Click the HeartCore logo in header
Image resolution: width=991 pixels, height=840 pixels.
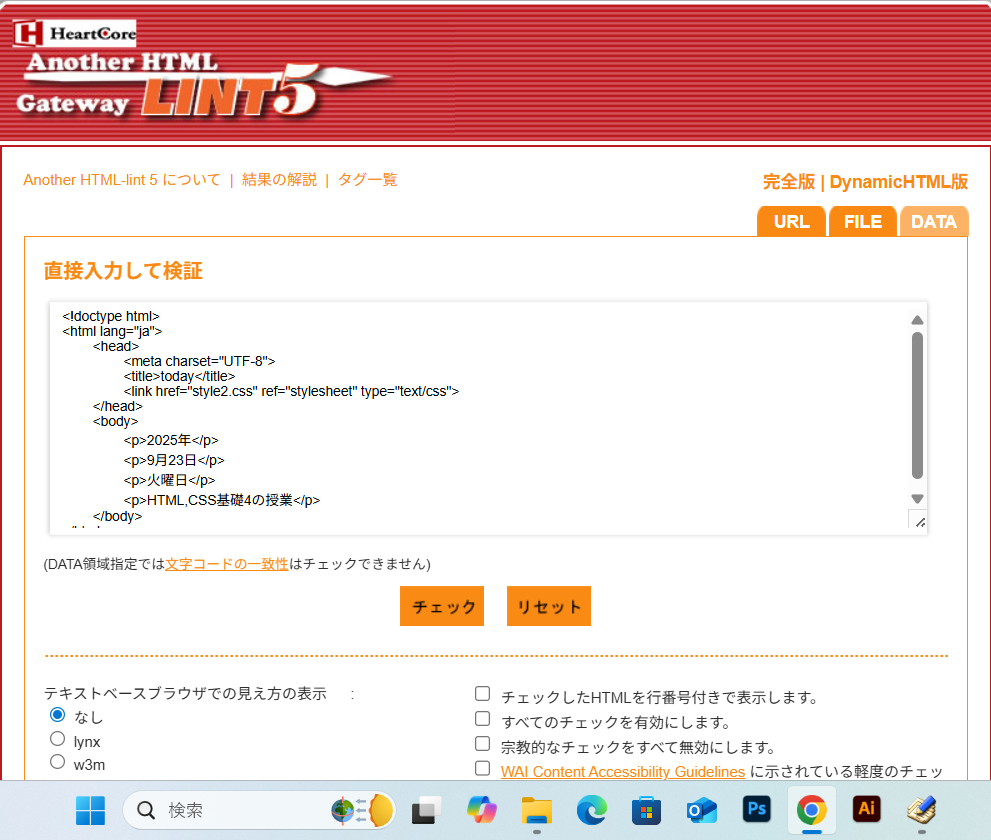tap(75, 33)
